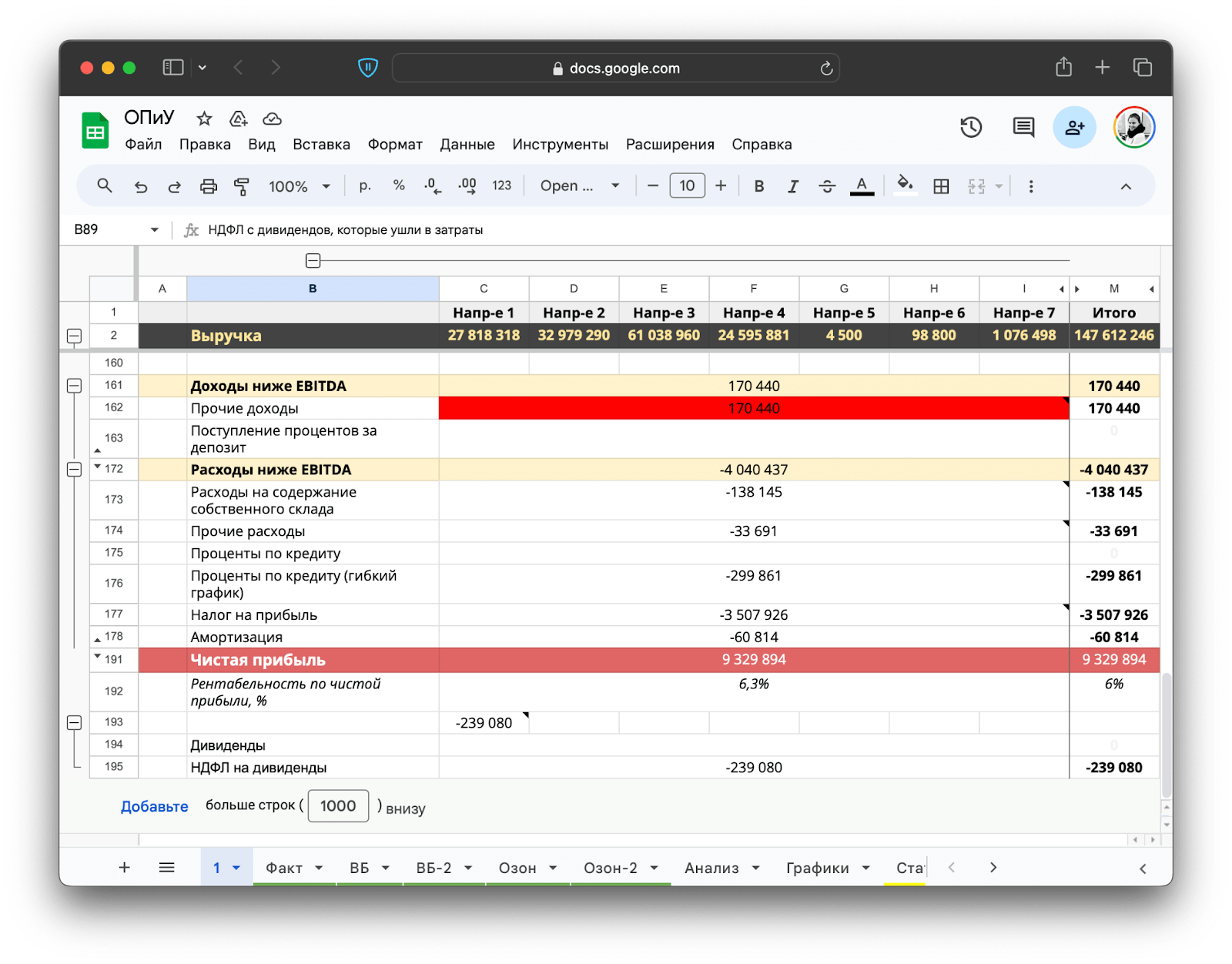Open version history clock icon
The width and height of the screenshot is (1232, 964).
click(971, 127)
